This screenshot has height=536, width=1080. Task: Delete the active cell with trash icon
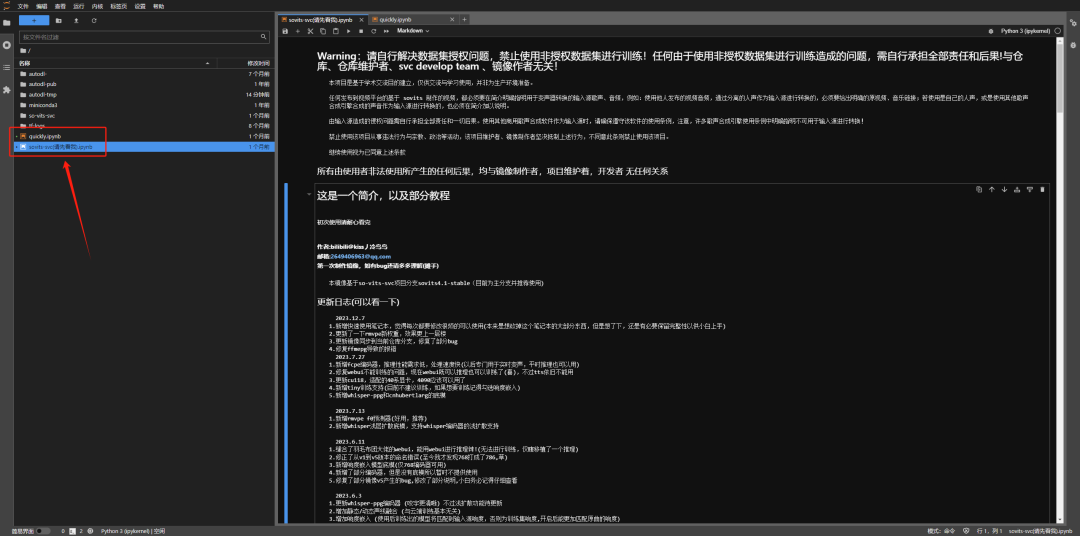1042,189
